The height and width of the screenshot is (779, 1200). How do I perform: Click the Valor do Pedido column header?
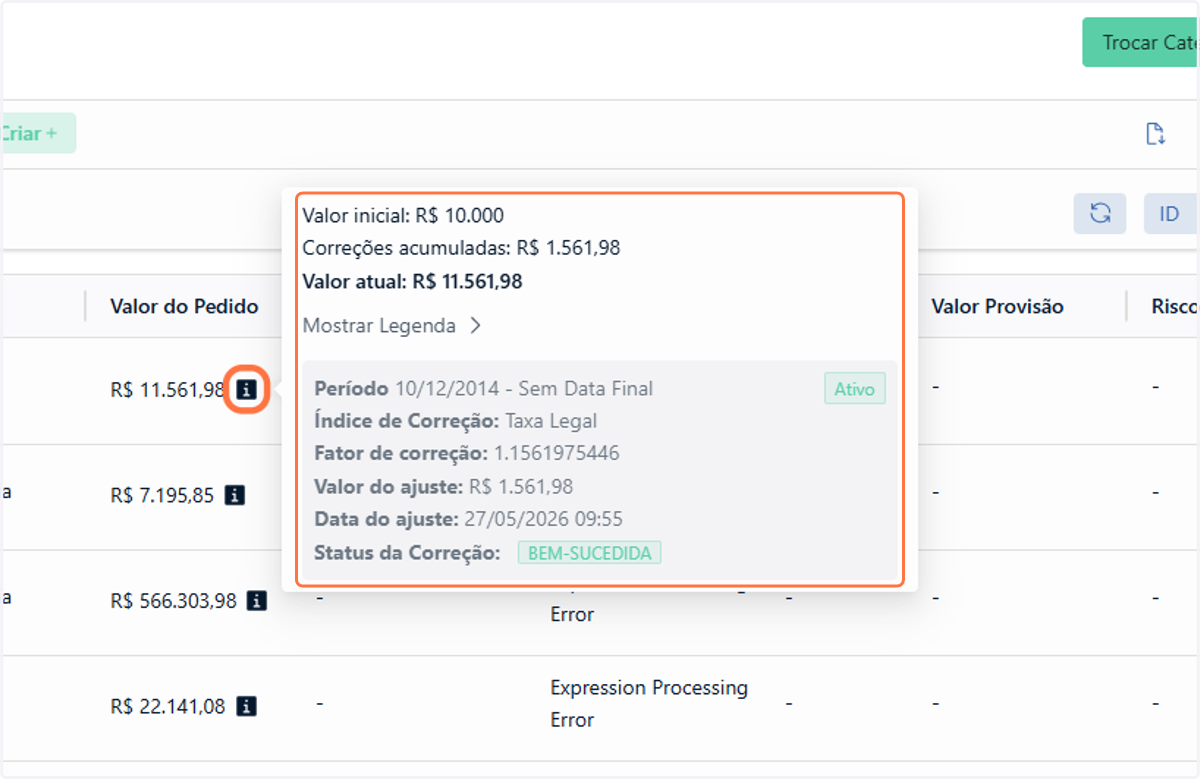coord(184,306)
